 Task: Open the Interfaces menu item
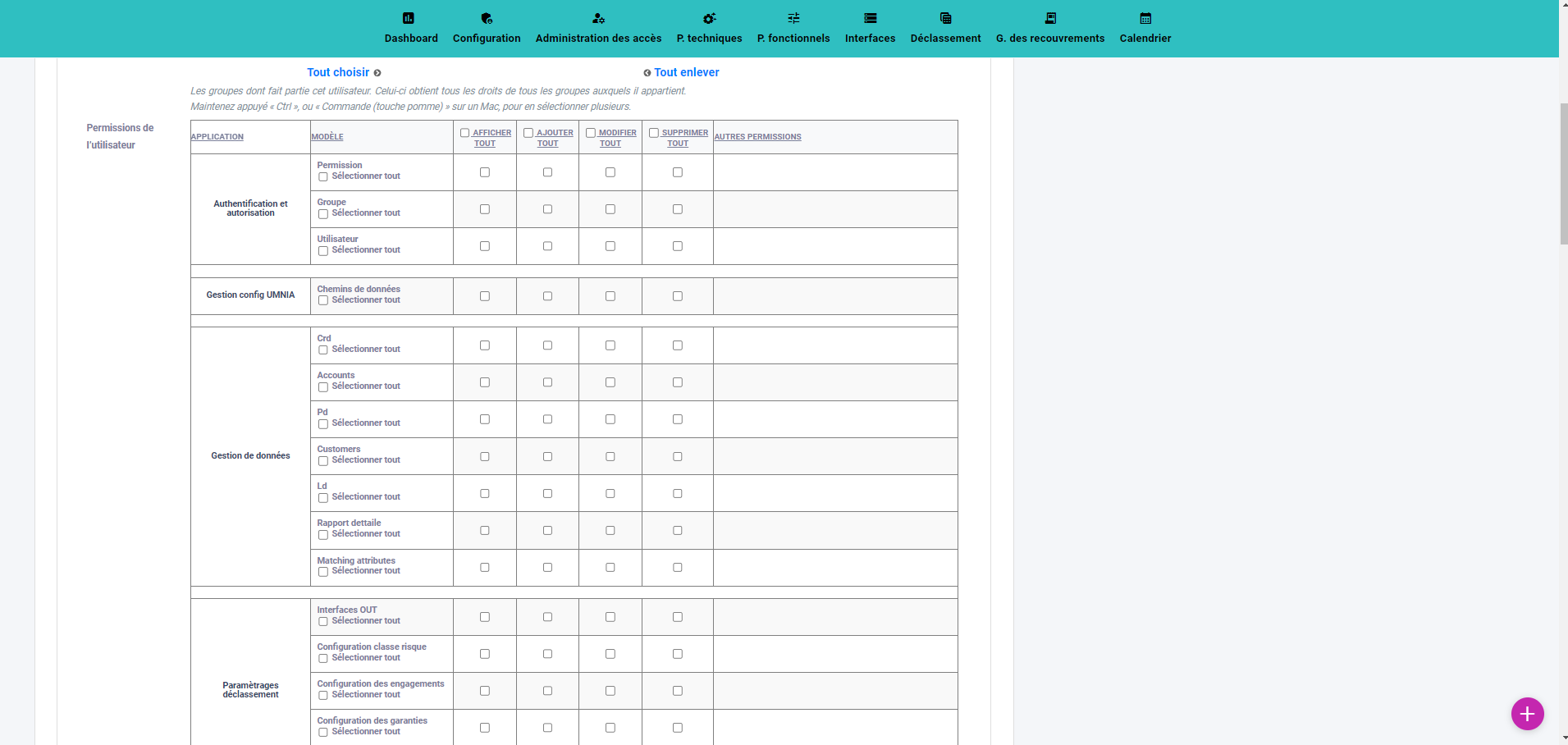coord(870,38)
